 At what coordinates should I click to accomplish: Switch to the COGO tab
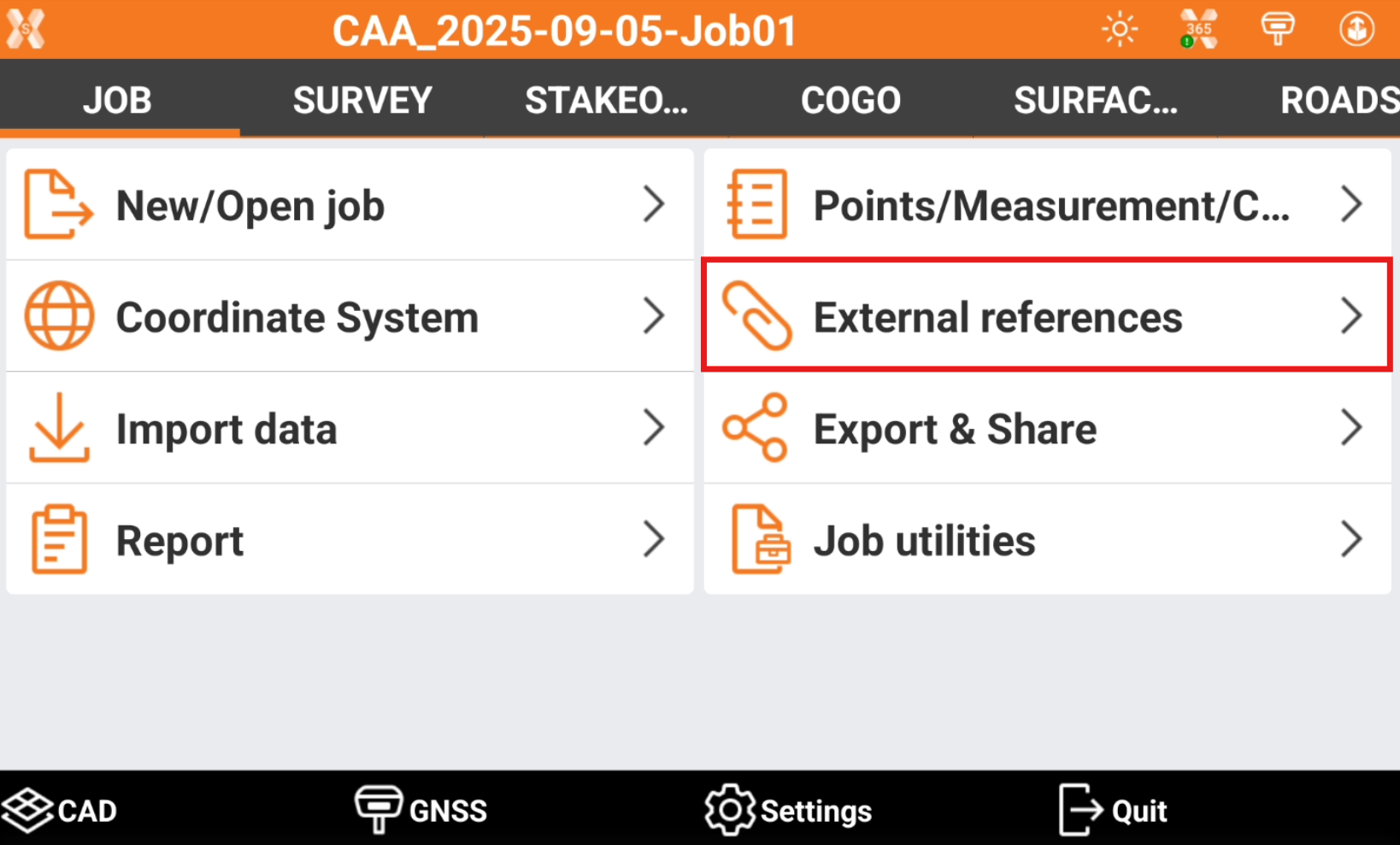click(x=850, y=101)
